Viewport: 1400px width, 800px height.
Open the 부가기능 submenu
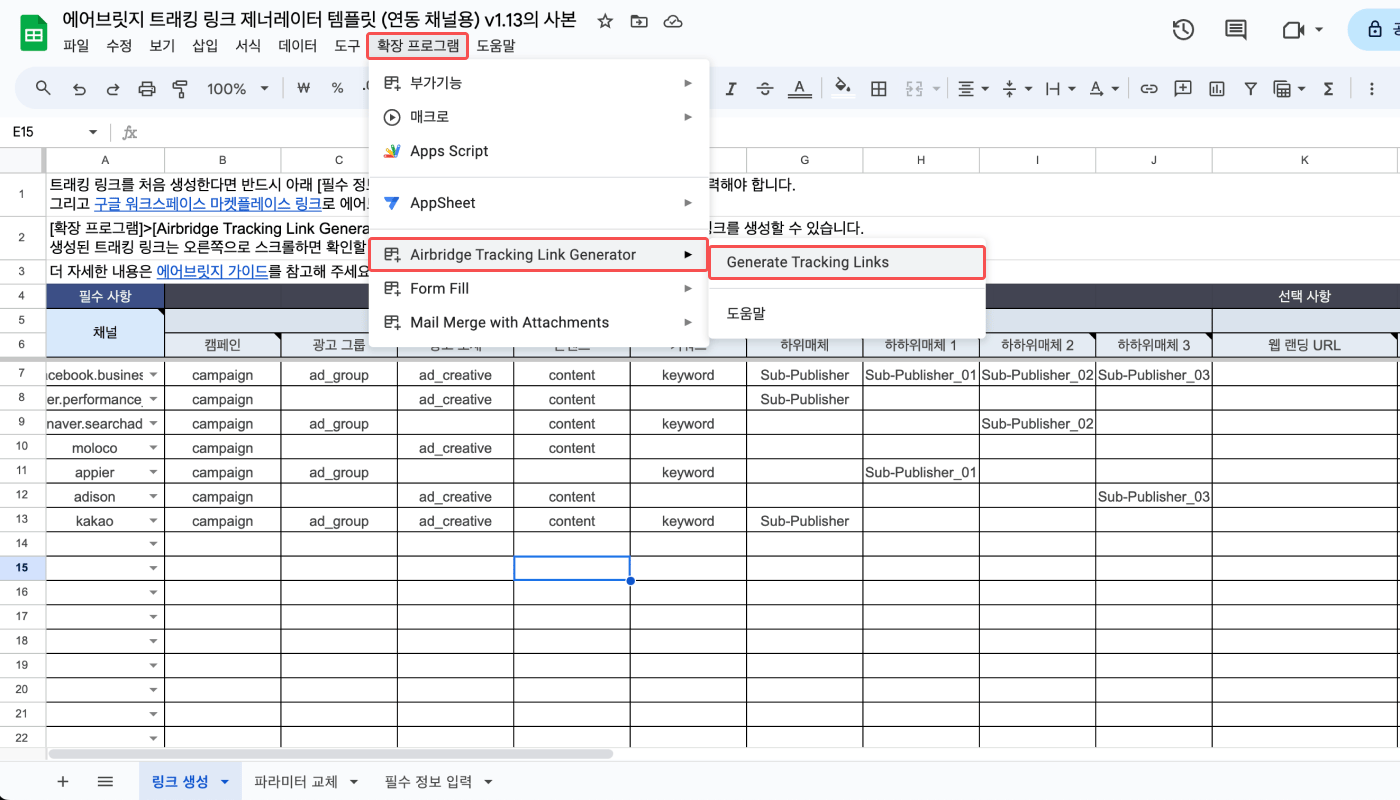point(539,83)
